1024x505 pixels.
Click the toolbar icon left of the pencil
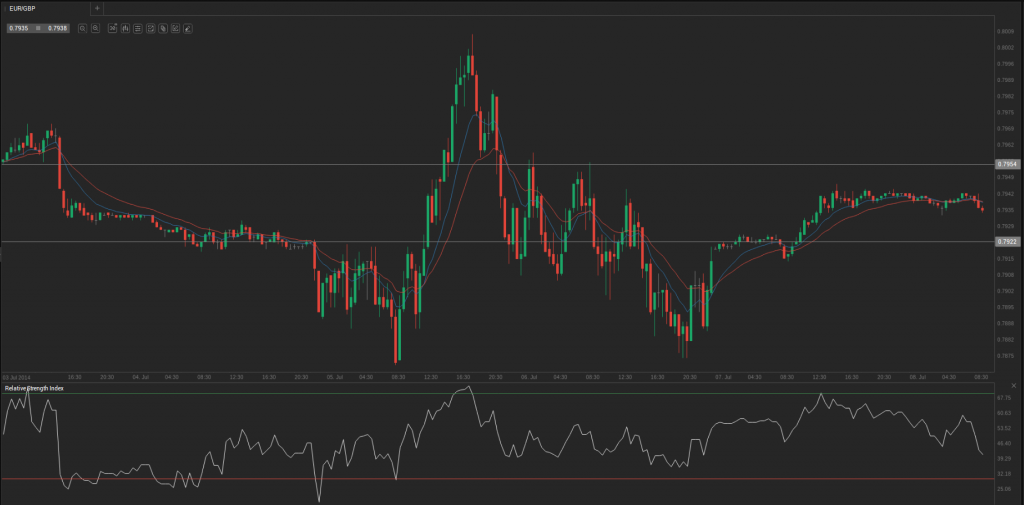(x=175, y=28)
